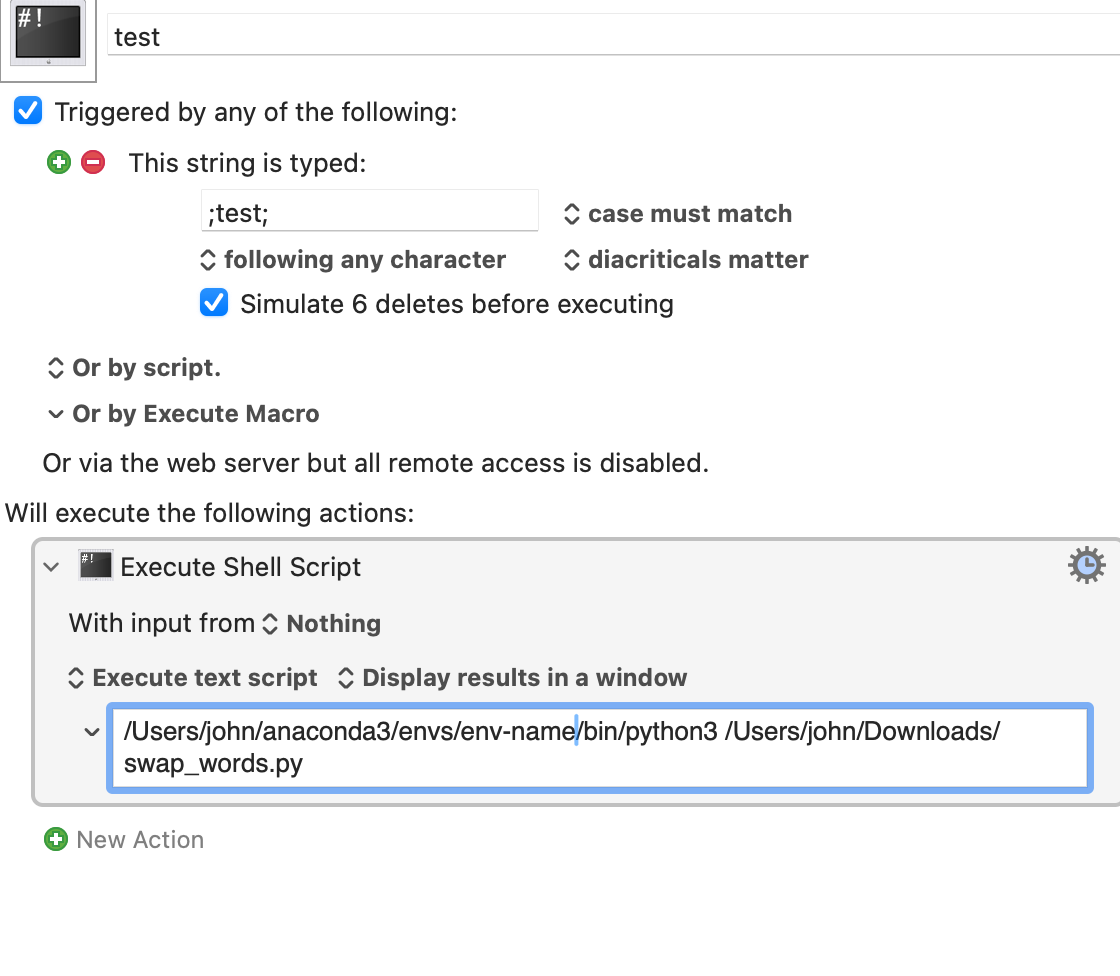Click the typed string field ;test;
Screen dimensions: 1120x976
[x=369, y=212]
